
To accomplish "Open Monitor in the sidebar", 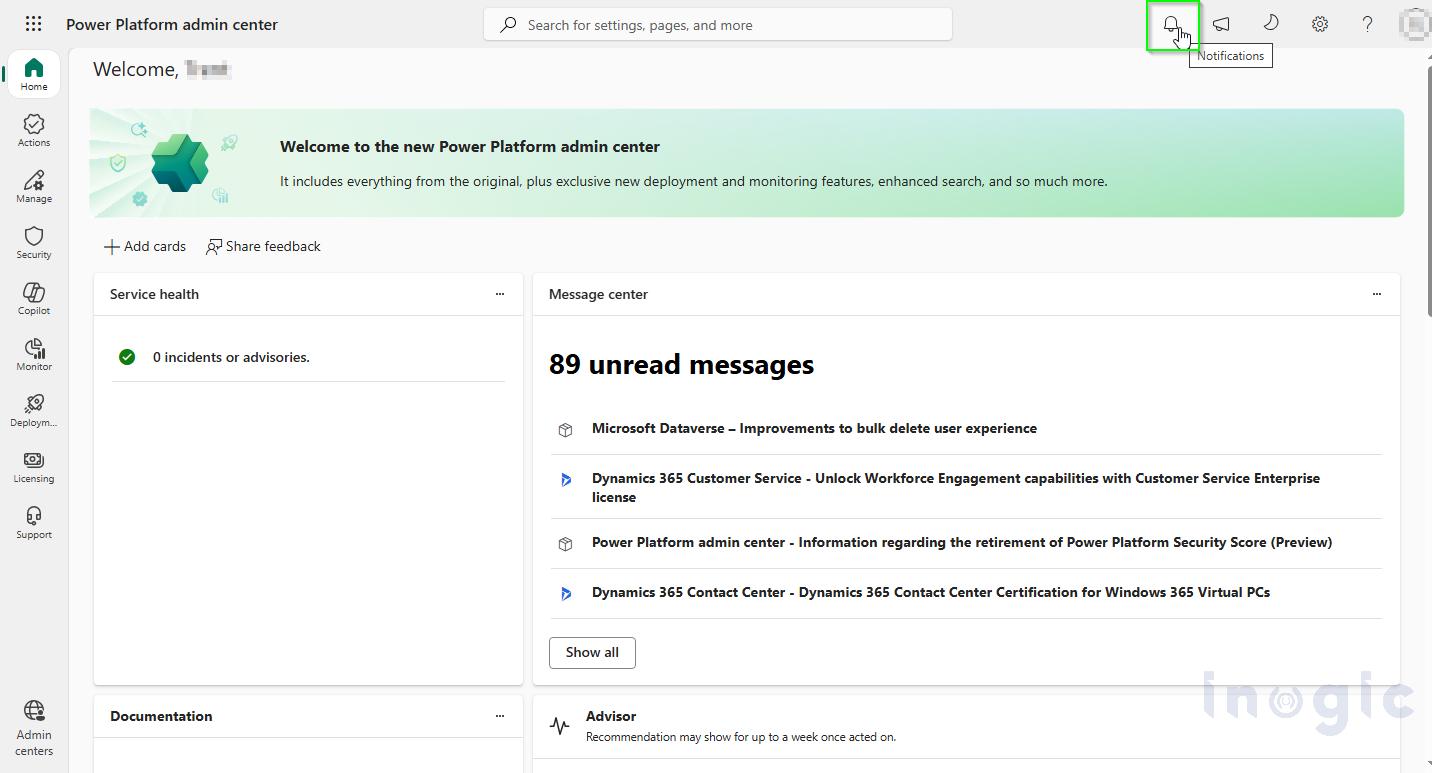I will [34, 354].
